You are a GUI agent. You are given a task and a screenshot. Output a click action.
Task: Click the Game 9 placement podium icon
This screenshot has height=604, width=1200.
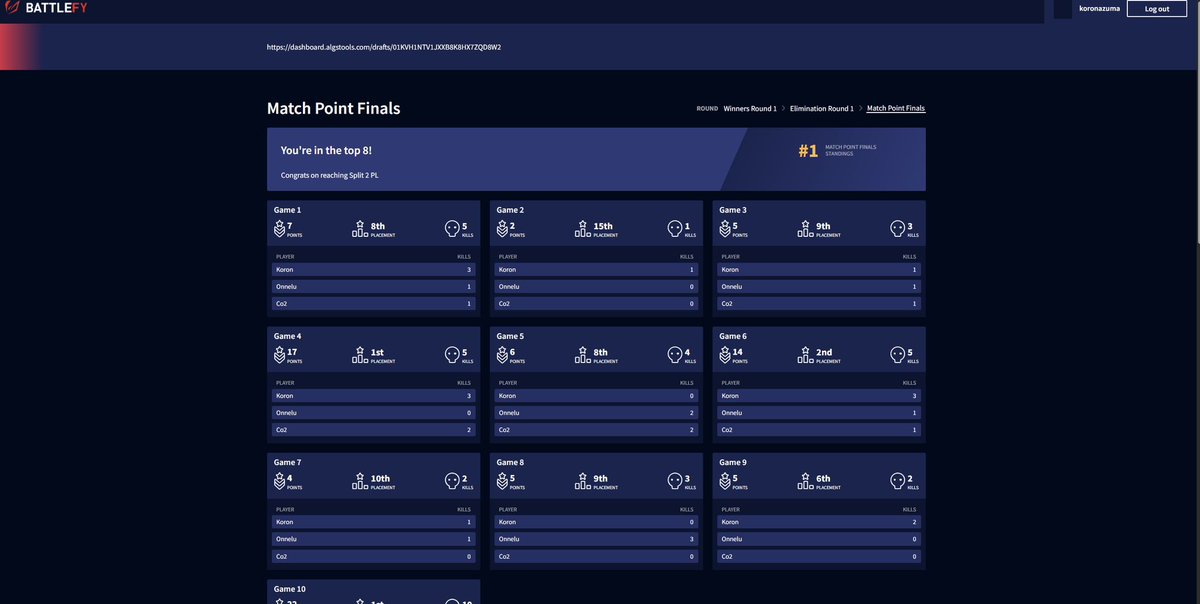806,481
